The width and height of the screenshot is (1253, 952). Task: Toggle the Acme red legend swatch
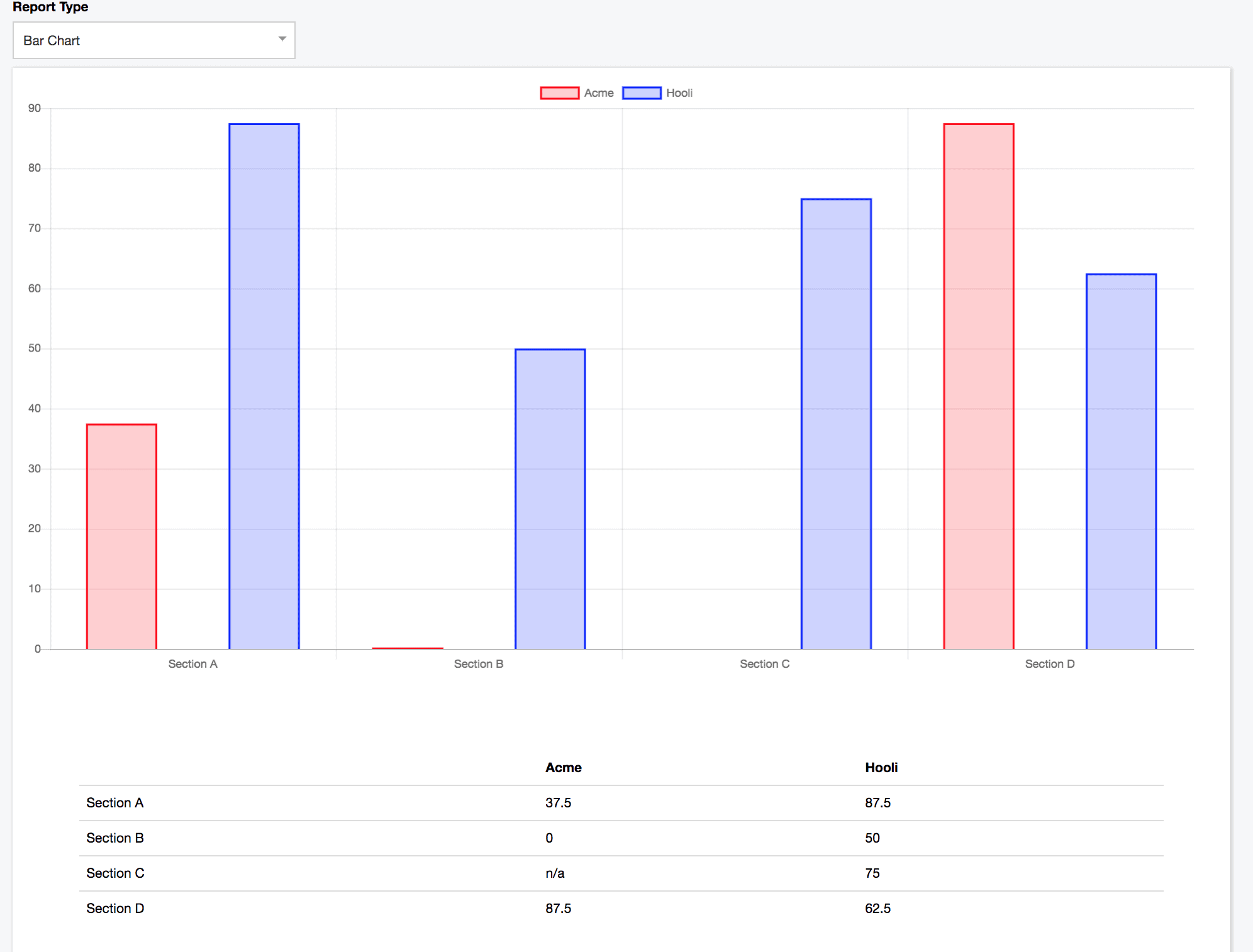pos(559,93)
